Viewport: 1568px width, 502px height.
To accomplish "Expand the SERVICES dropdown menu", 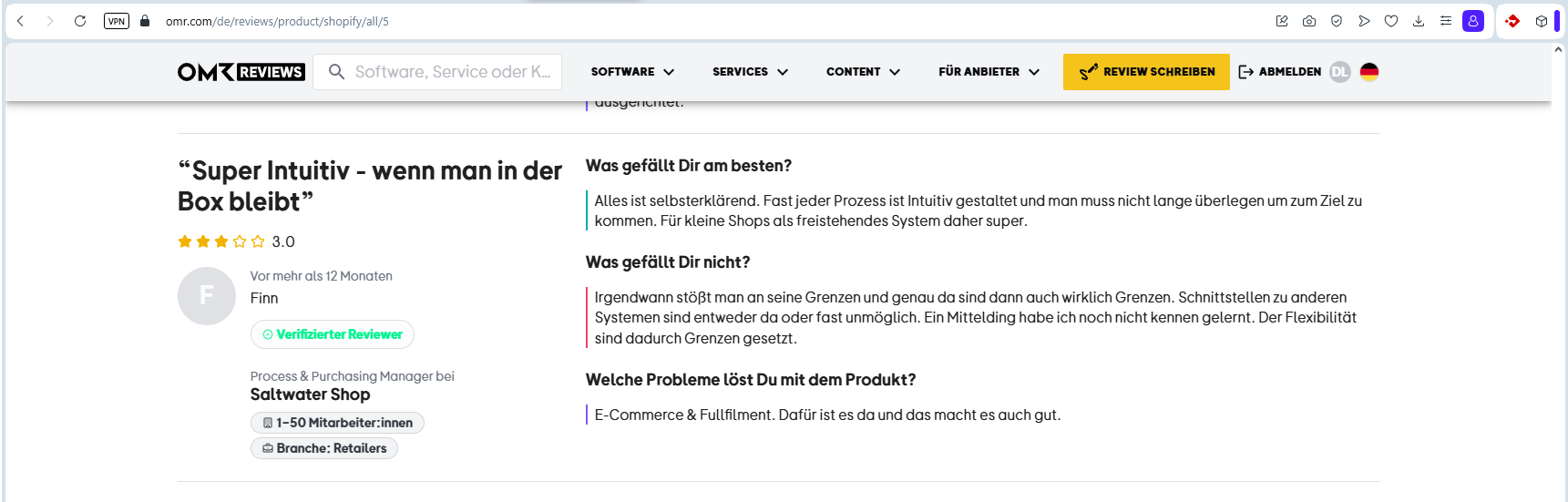I will click(x=750, y=72).
